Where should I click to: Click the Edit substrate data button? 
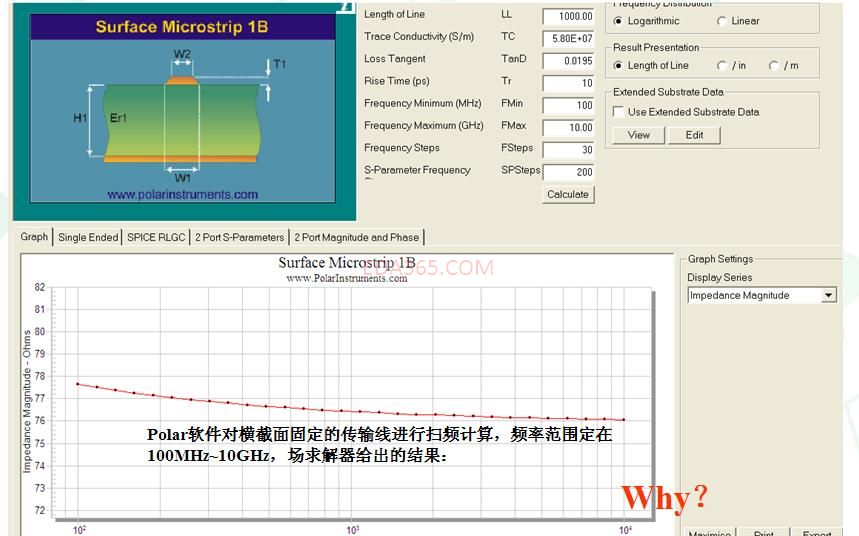[x=694, y=135]
